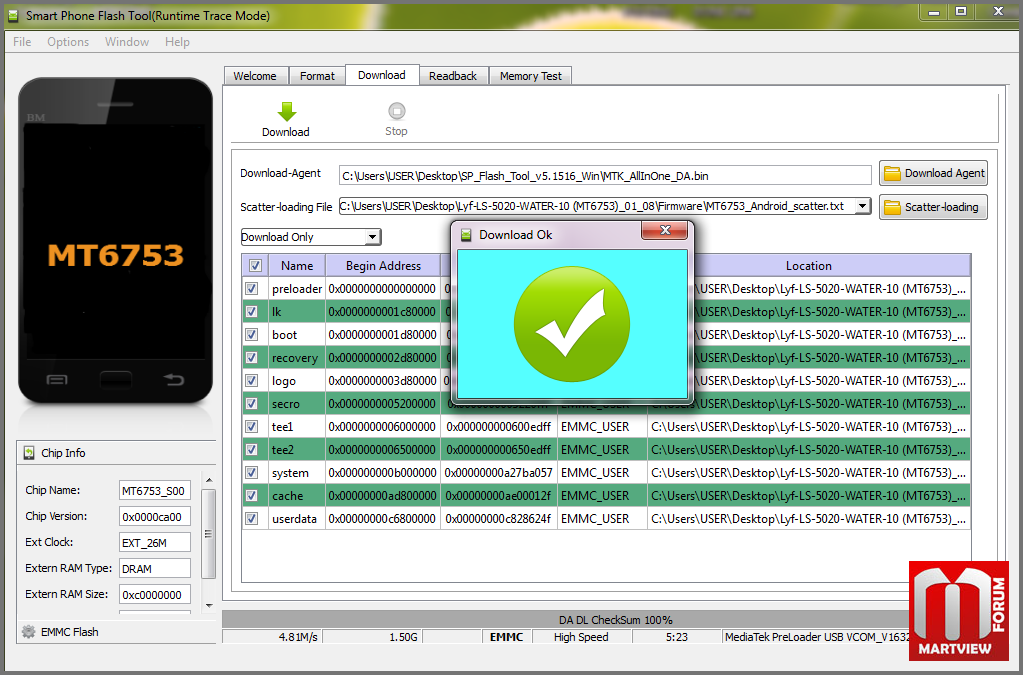Click the phone's menu key icon

tap(57, 380)
